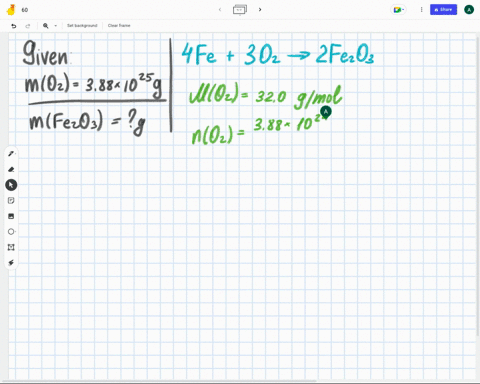Go to the next frame

pyautogui.click(x=260, y=10)
